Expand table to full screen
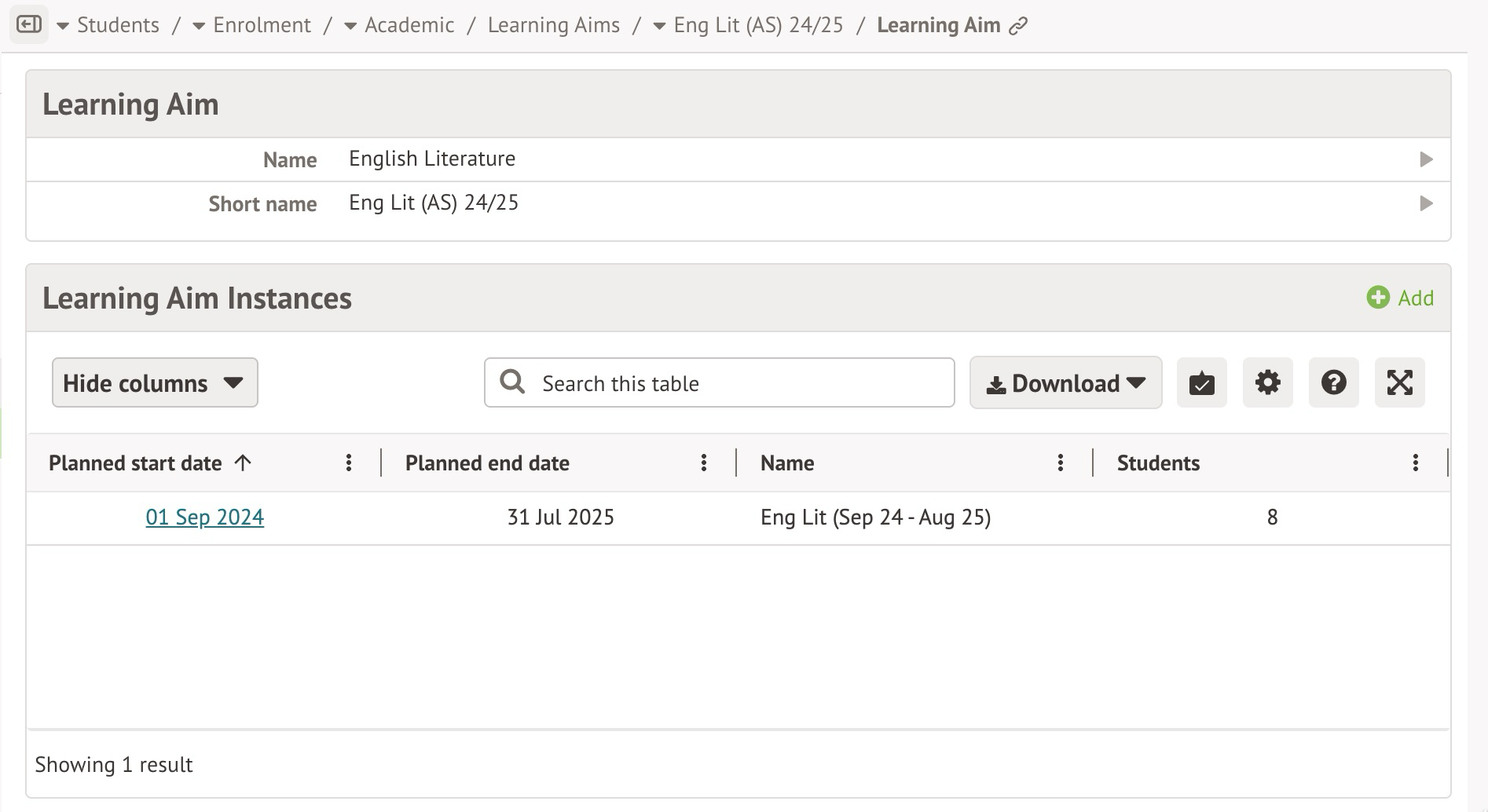 pos(1399,383)
